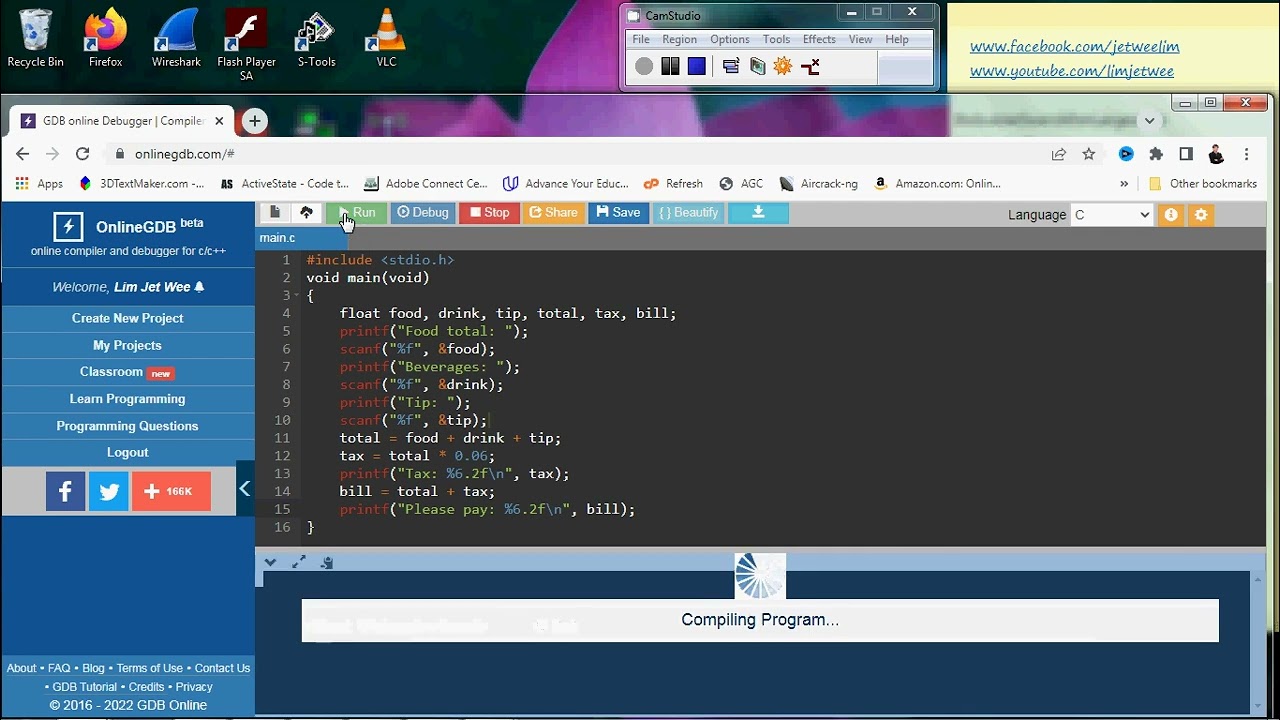Start the Debug session
1280x720 pixels.
pos(423,212)
